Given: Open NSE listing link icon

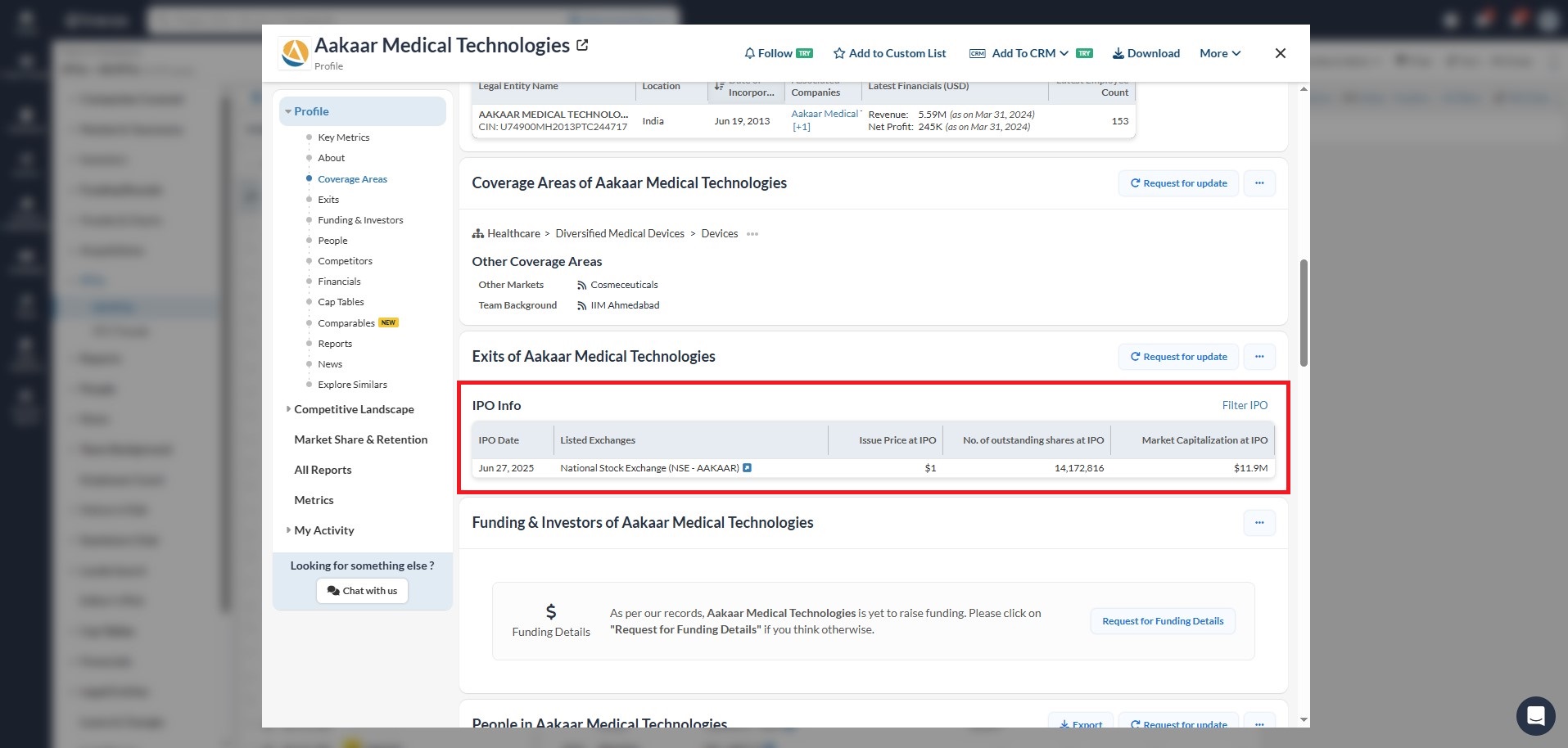Looking at the screenshot, I should [x=747, y=468].
